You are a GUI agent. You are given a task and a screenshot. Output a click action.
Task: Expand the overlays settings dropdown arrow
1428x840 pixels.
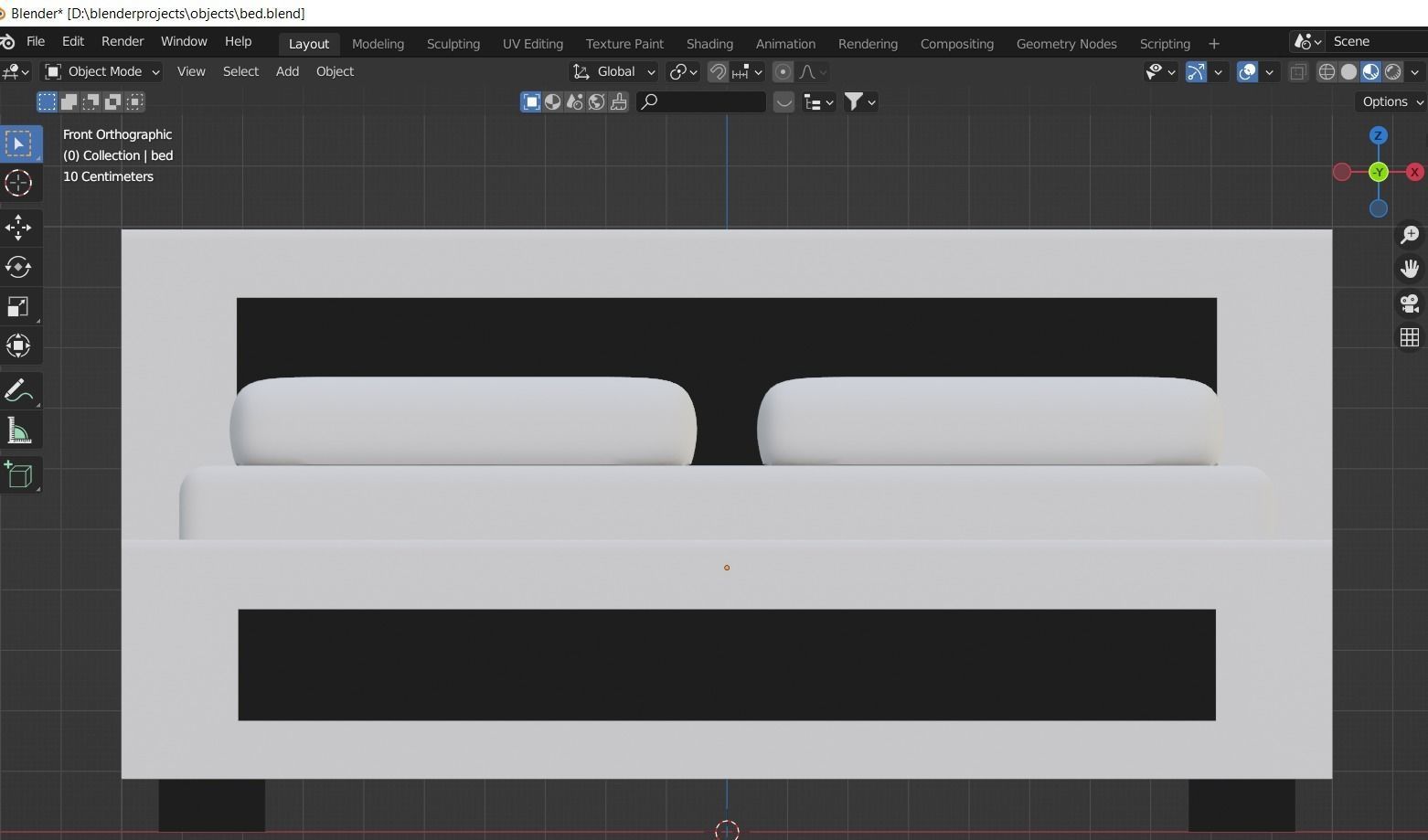pyautogui.click(x=1269, y=71)
